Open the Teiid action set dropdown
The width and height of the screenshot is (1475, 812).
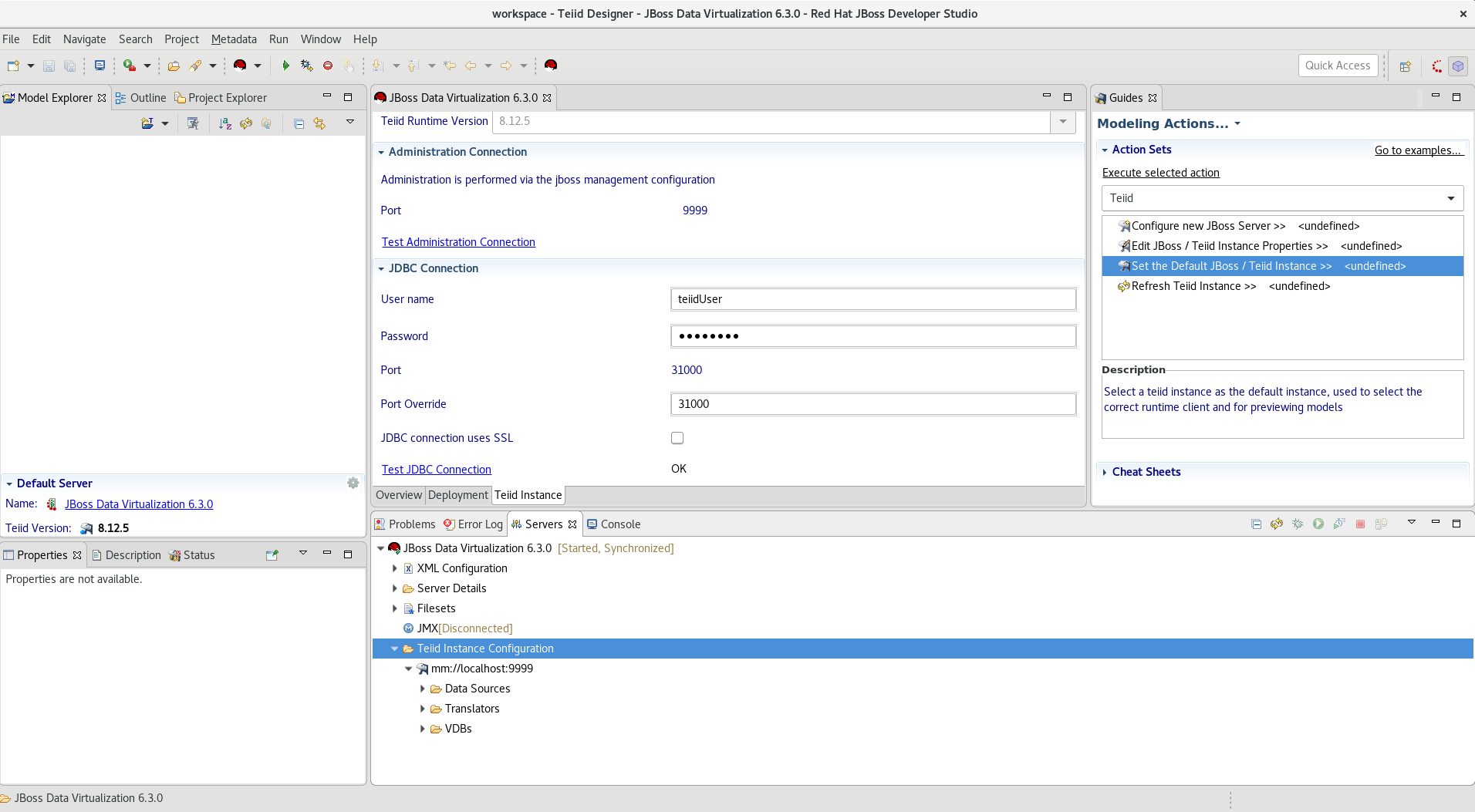[1450, 198]
